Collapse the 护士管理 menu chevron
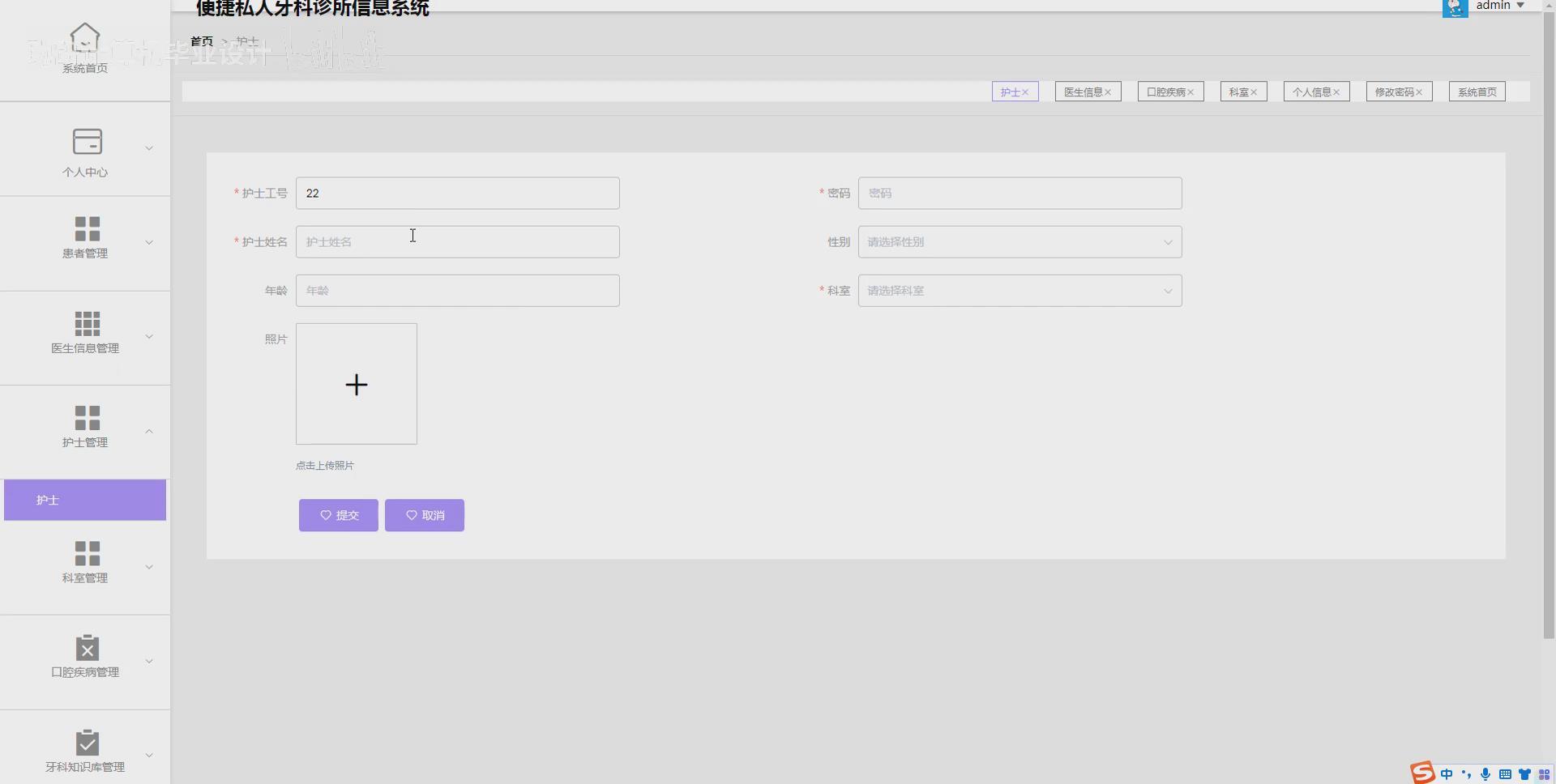The height and width of the screenshot is (784, 1556). tap(149, 431)
